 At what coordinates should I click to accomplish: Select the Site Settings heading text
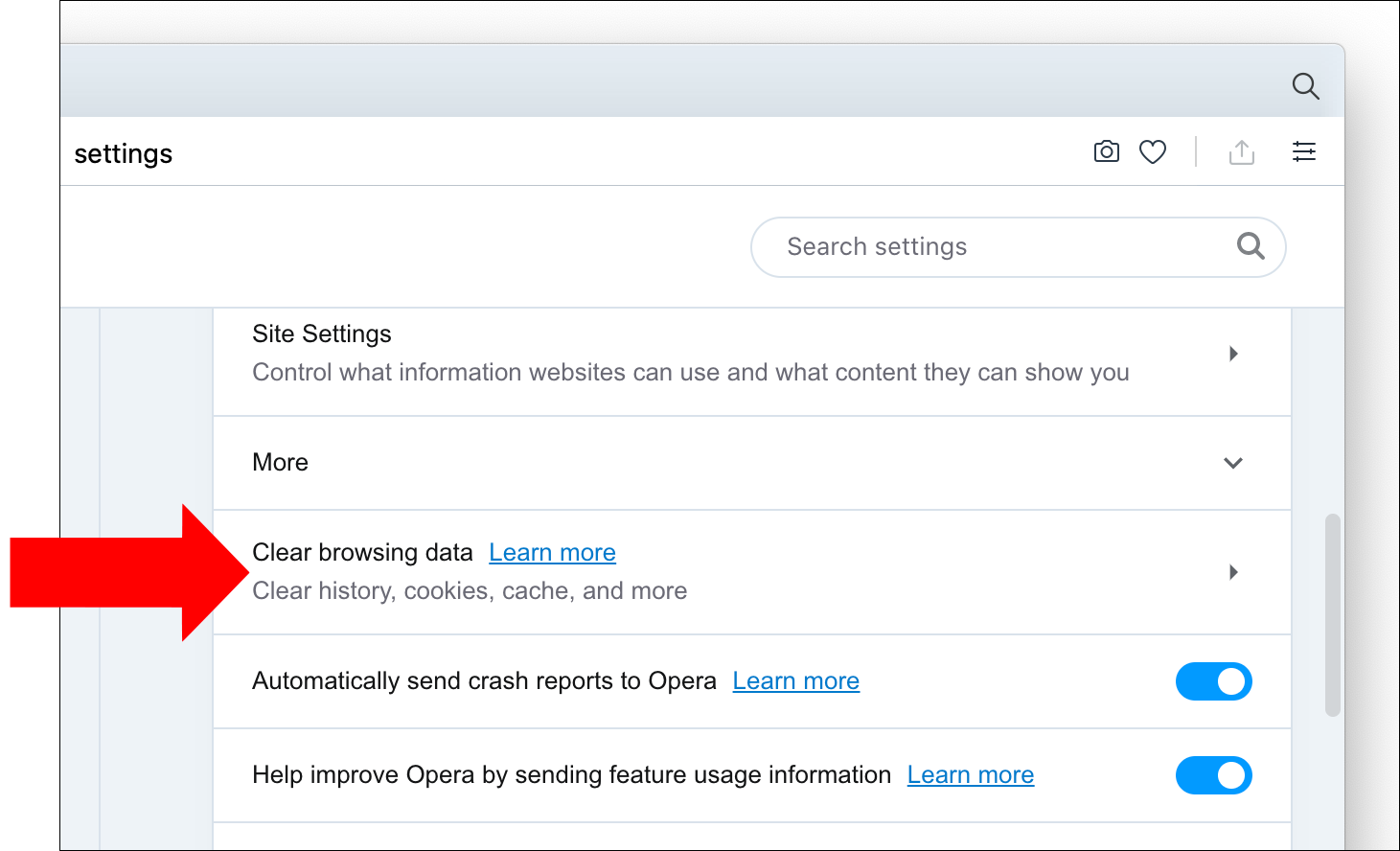point(322,334)
